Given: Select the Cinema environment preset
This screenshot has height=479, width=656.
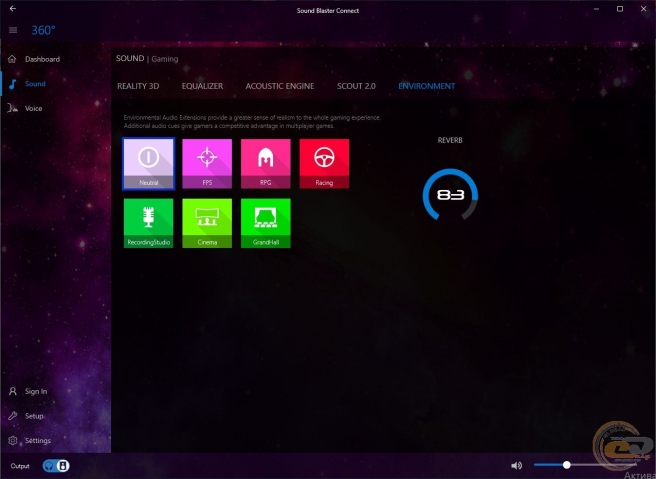Looking at the screenshot, I should [x=207, y=223].
